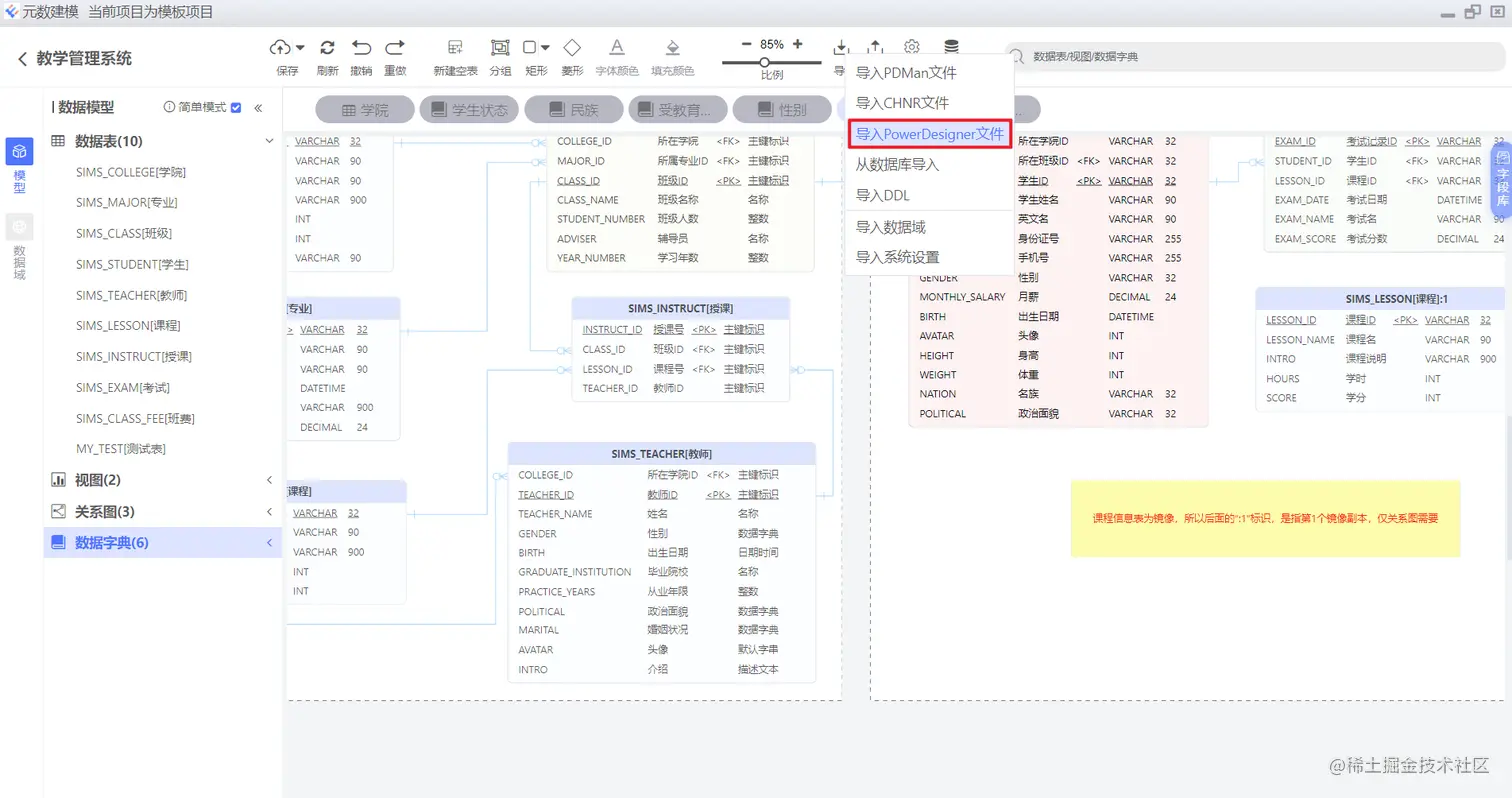Expand the 视图(2) section
Viewport: 1512px width, 798px height.
[x=269, y=480]
